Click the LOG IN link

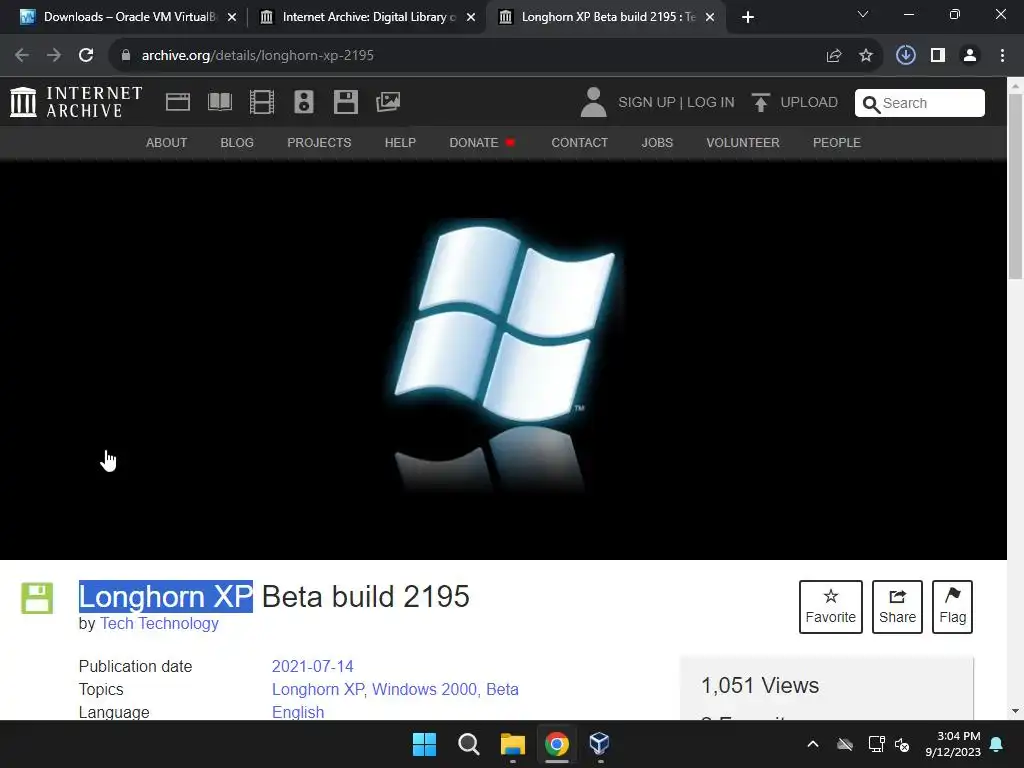pyautogui.click(x=711, y=103)
